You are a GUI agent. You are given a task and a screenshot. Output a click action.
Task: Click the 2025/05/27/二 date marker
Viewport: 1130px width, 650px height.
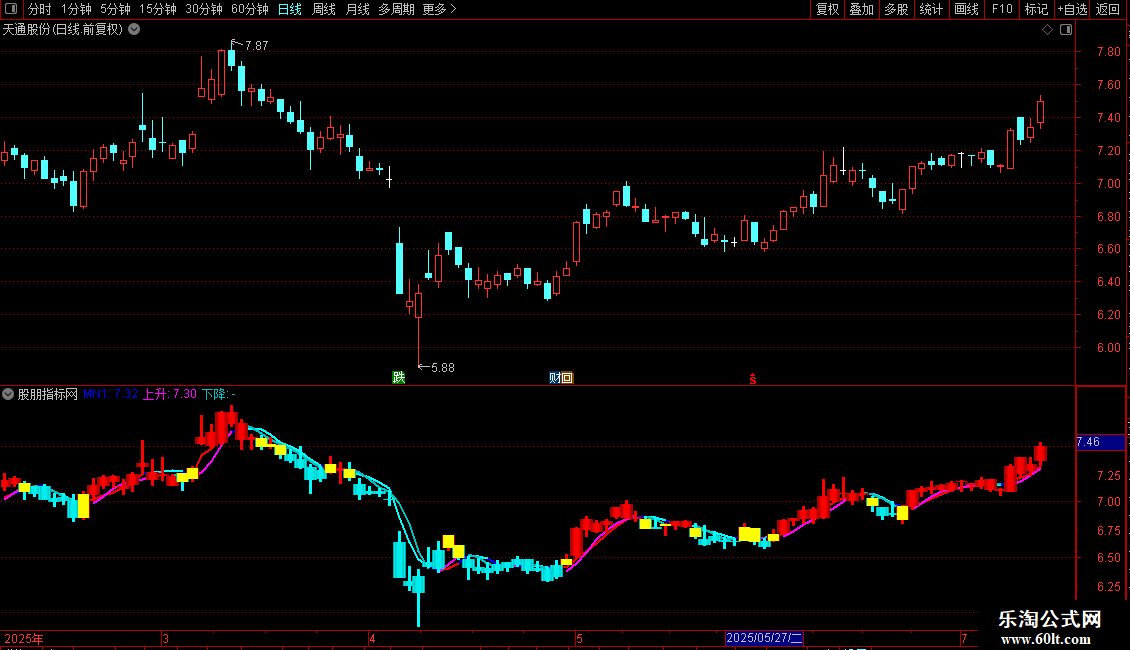tap(764, 638)
